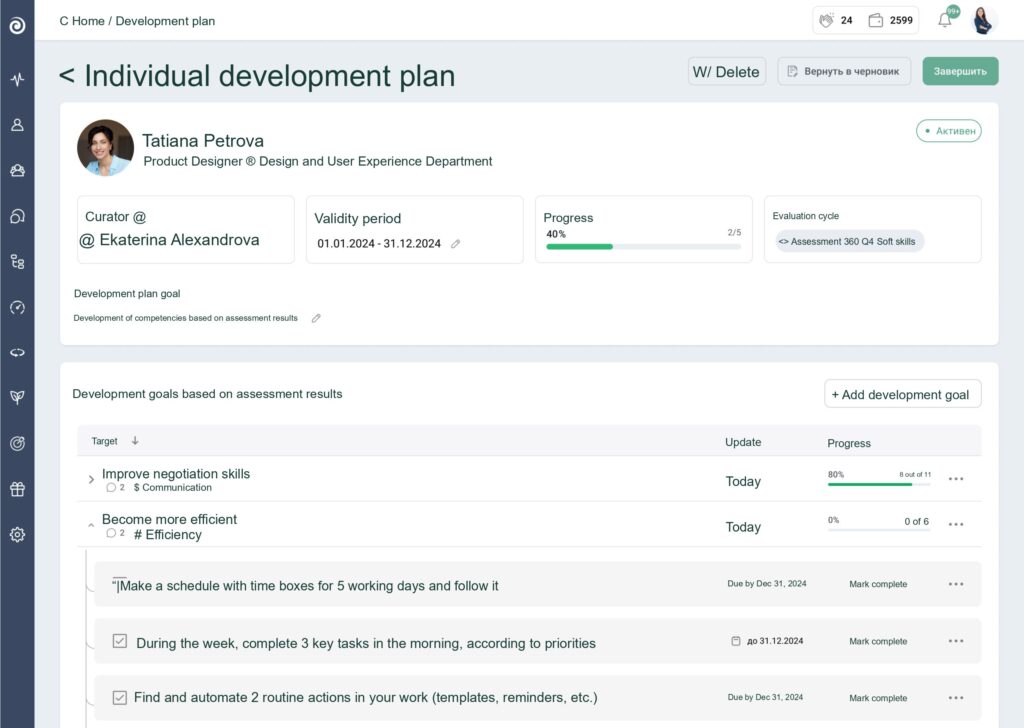Open the sprout development sidebar icon
Viewport: 1024px width, 728px height.
coord(17,397)
